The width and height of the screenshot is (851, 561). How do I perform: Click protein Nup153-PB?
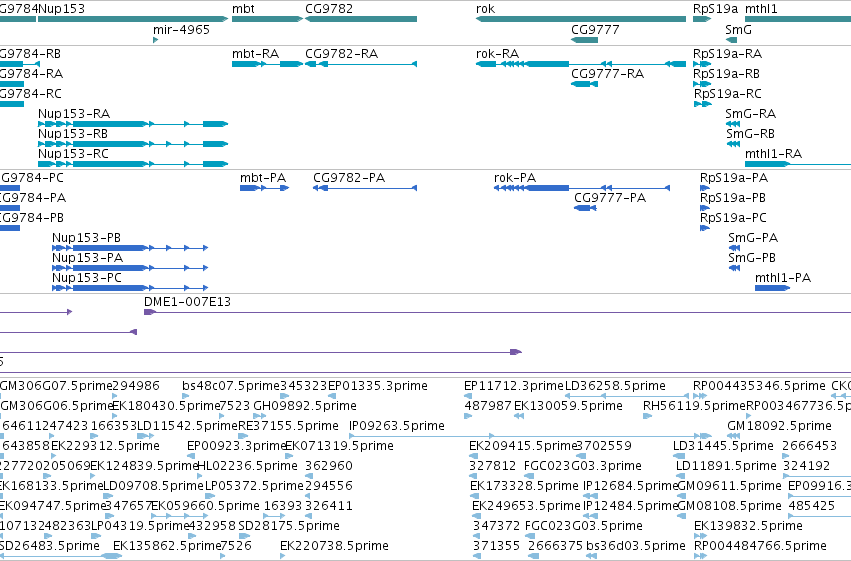86,238
